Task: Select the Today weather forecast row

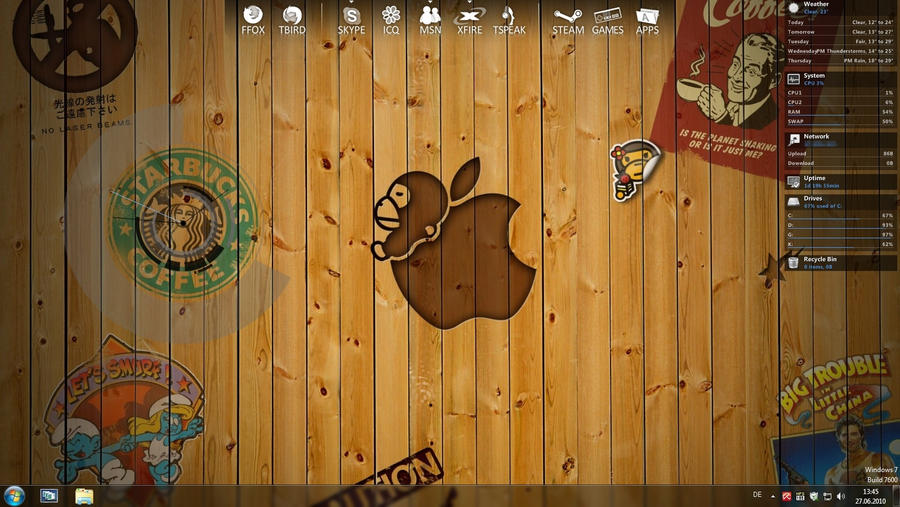Action: click(x=840, y=22)
